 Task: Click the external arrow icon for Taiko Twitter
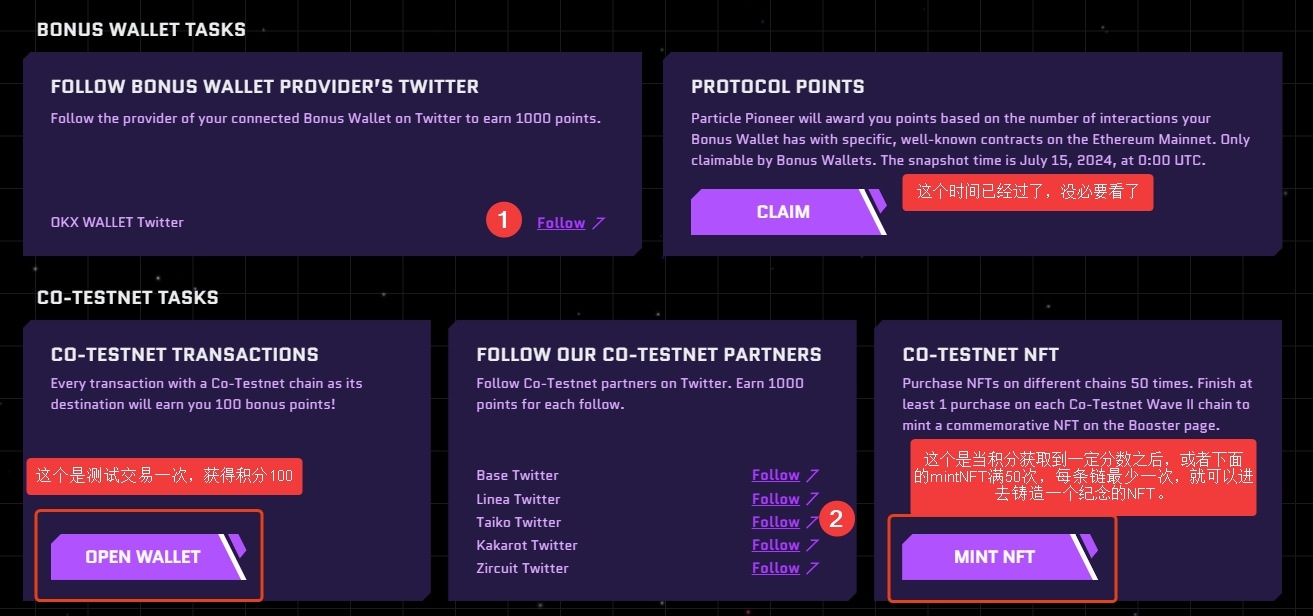click(x=813, y=522)
